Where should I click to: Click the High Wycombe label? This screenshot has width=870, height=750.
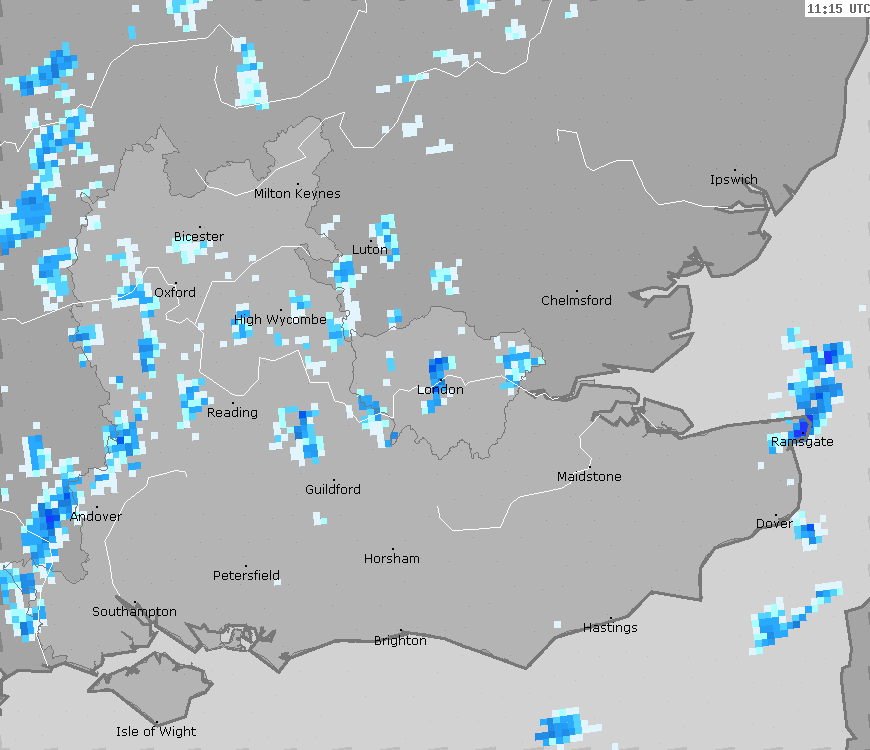point(280,320)
